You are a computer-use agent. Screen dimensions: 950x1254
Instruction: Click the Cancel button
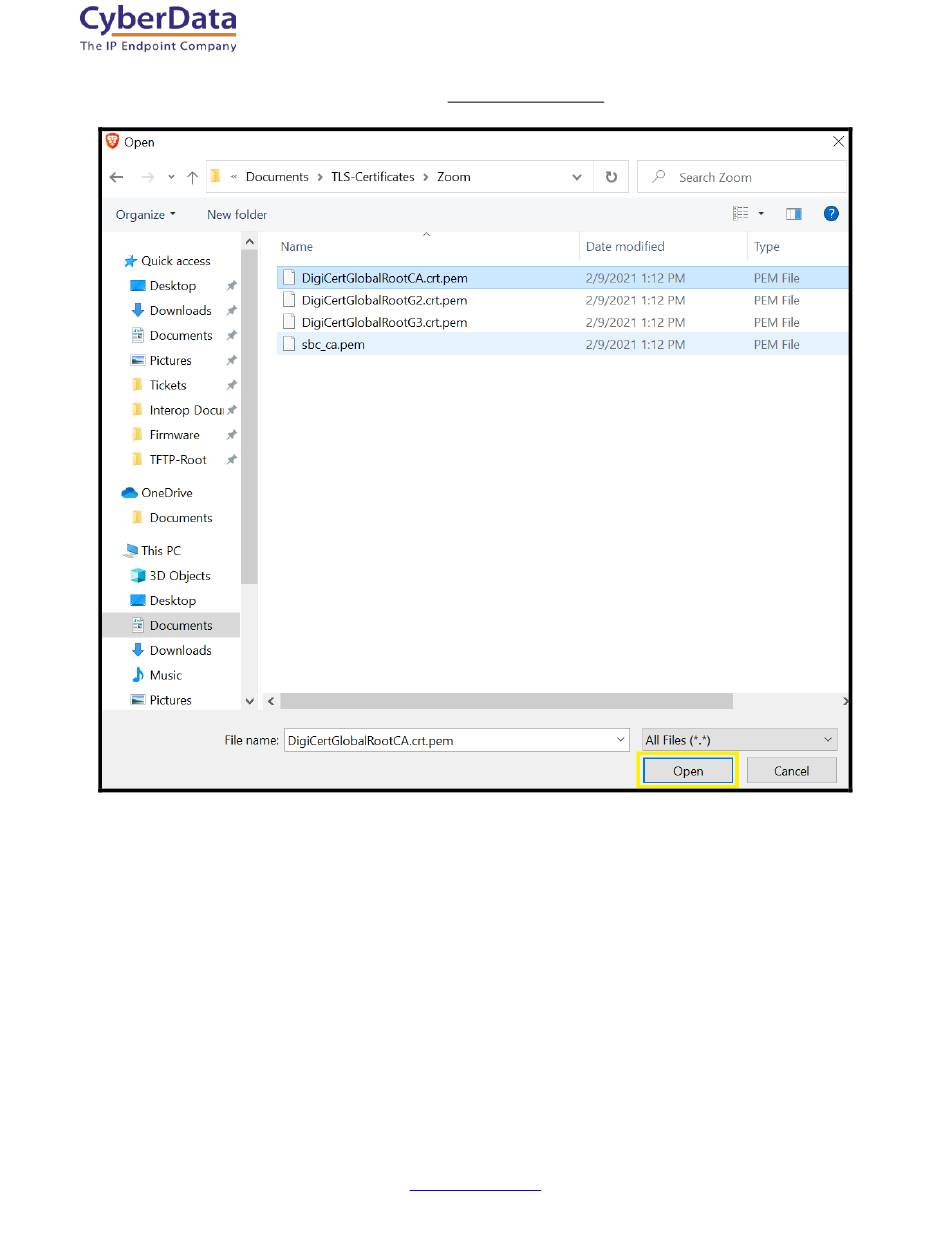(791, 771)
